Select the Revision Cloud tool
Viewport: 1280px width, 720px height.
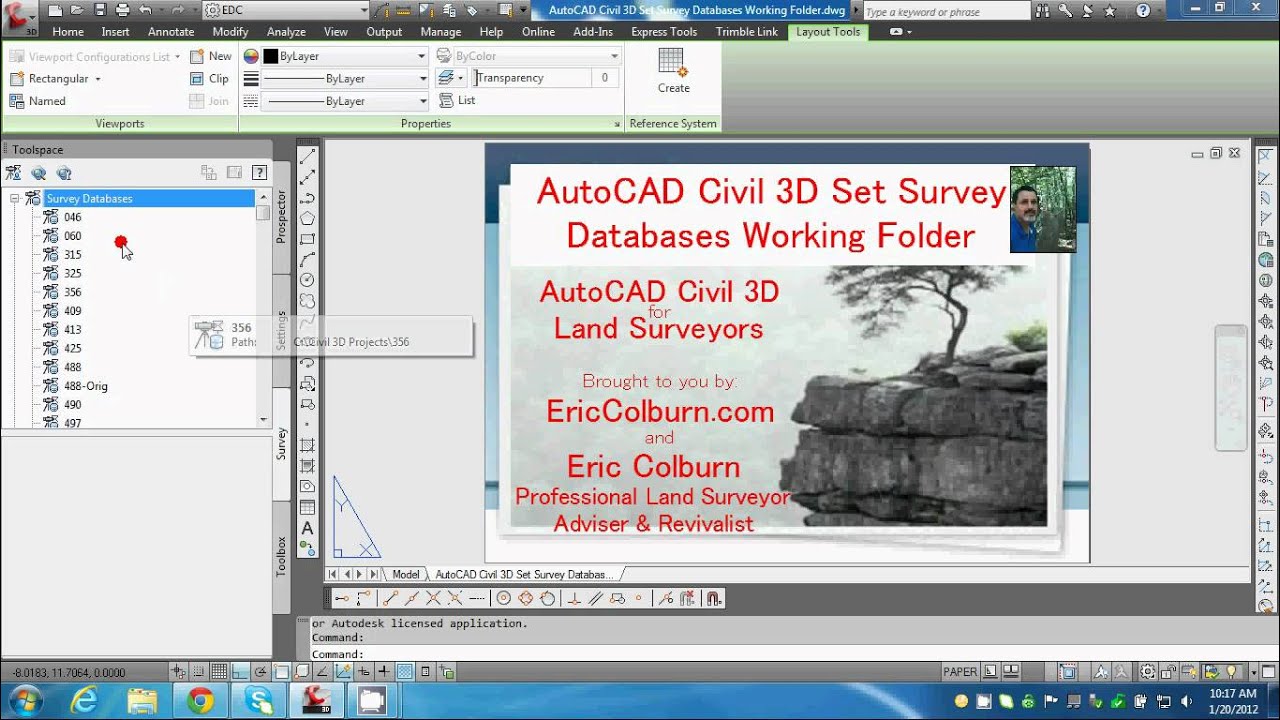[x=308, y=300]
